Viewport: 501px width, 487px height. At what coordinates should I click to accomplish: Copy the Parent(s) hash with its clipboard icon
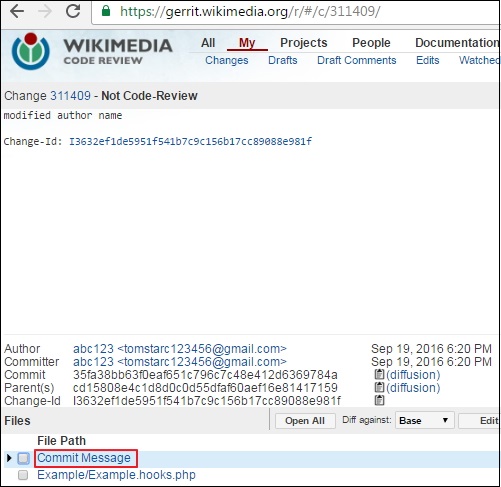[x=379, y=387]
